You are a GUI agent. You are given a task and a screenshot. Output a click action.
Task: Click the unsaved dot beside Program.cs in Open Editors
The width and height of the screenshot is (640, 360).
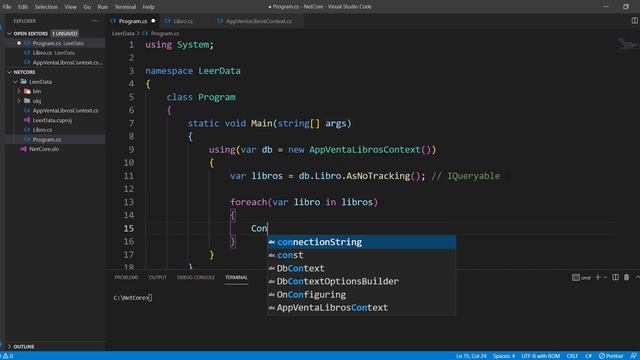(x=19, y=43)
